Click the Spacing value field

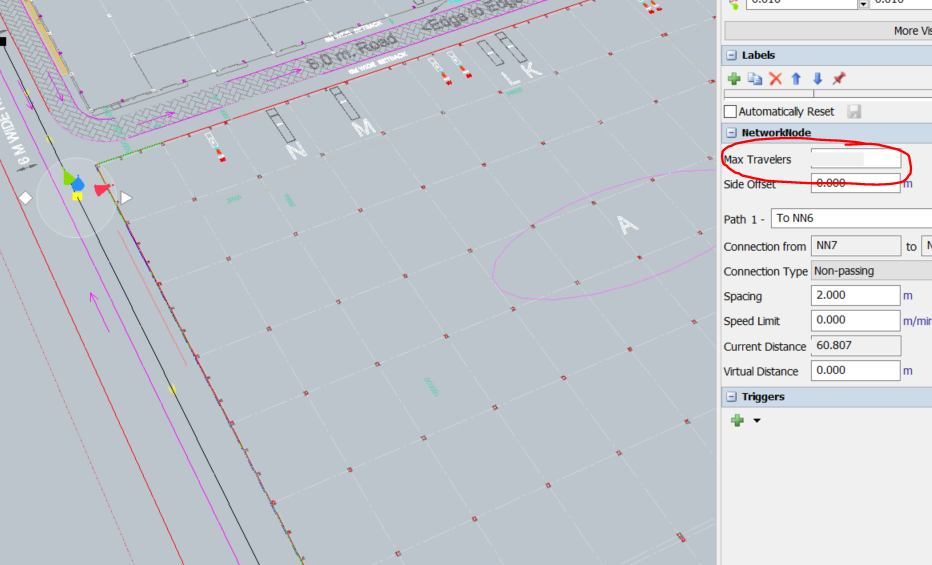click(x=855, y=296)
